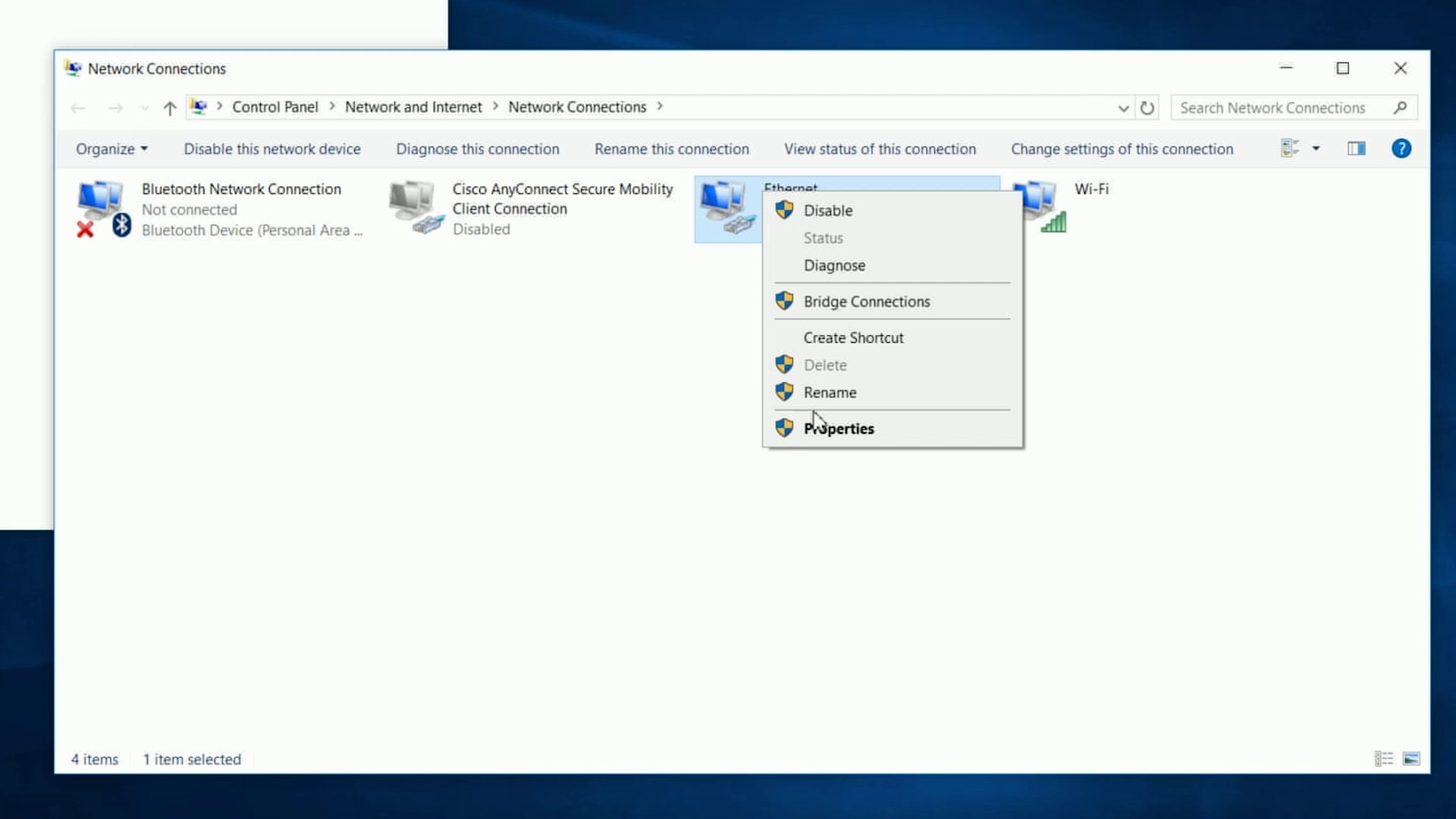Open the Organize dropdown menu
The height and width of the screenshot is (819, 1456).
pos(111,149)
